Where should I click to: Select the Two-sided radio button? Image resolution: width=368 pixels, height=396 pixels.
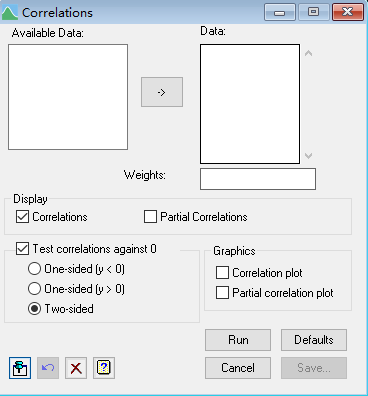(34, 309)
